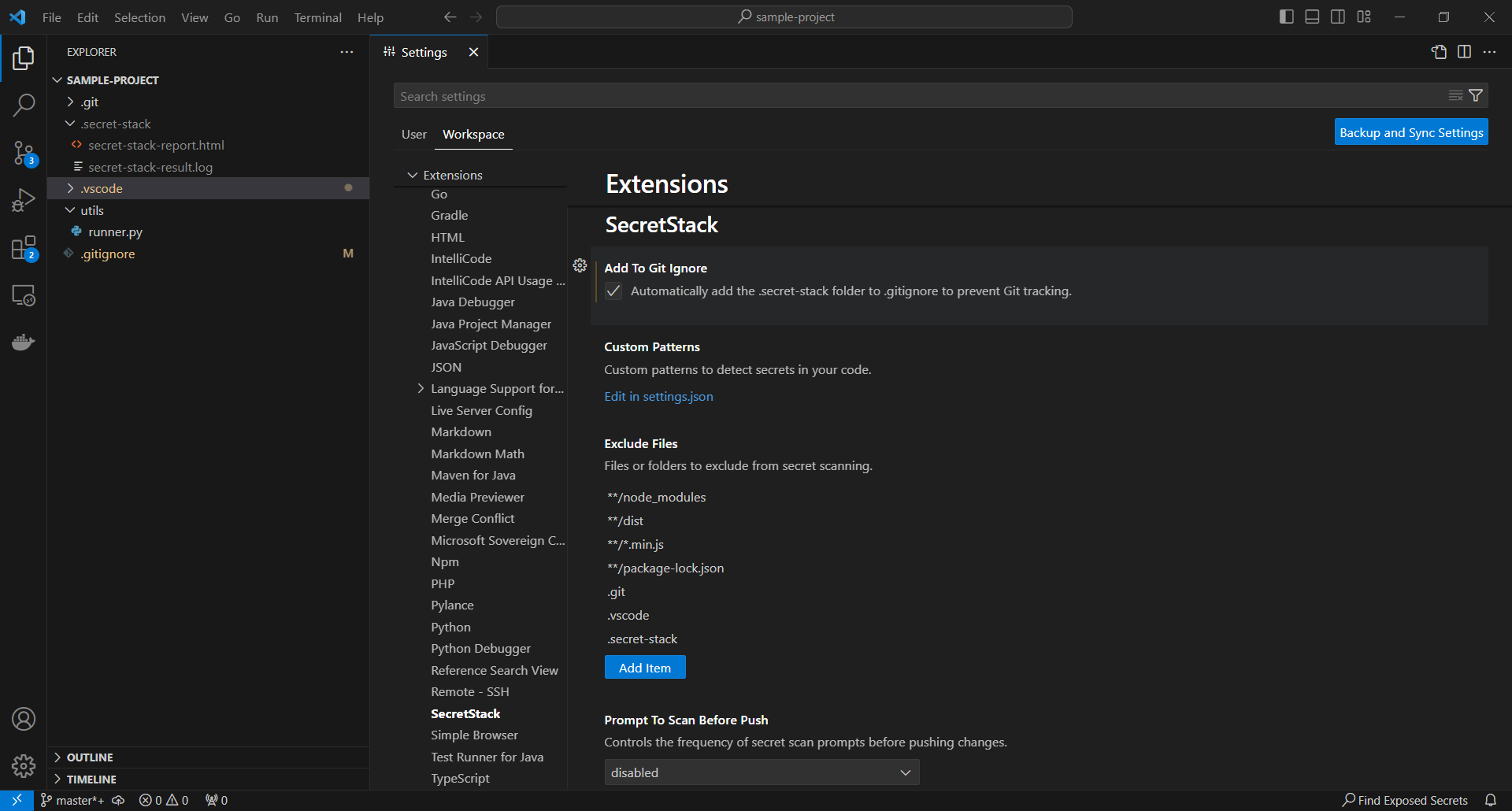Click Find Exposed Secrets in status bar

click(x=1406, y=800)
